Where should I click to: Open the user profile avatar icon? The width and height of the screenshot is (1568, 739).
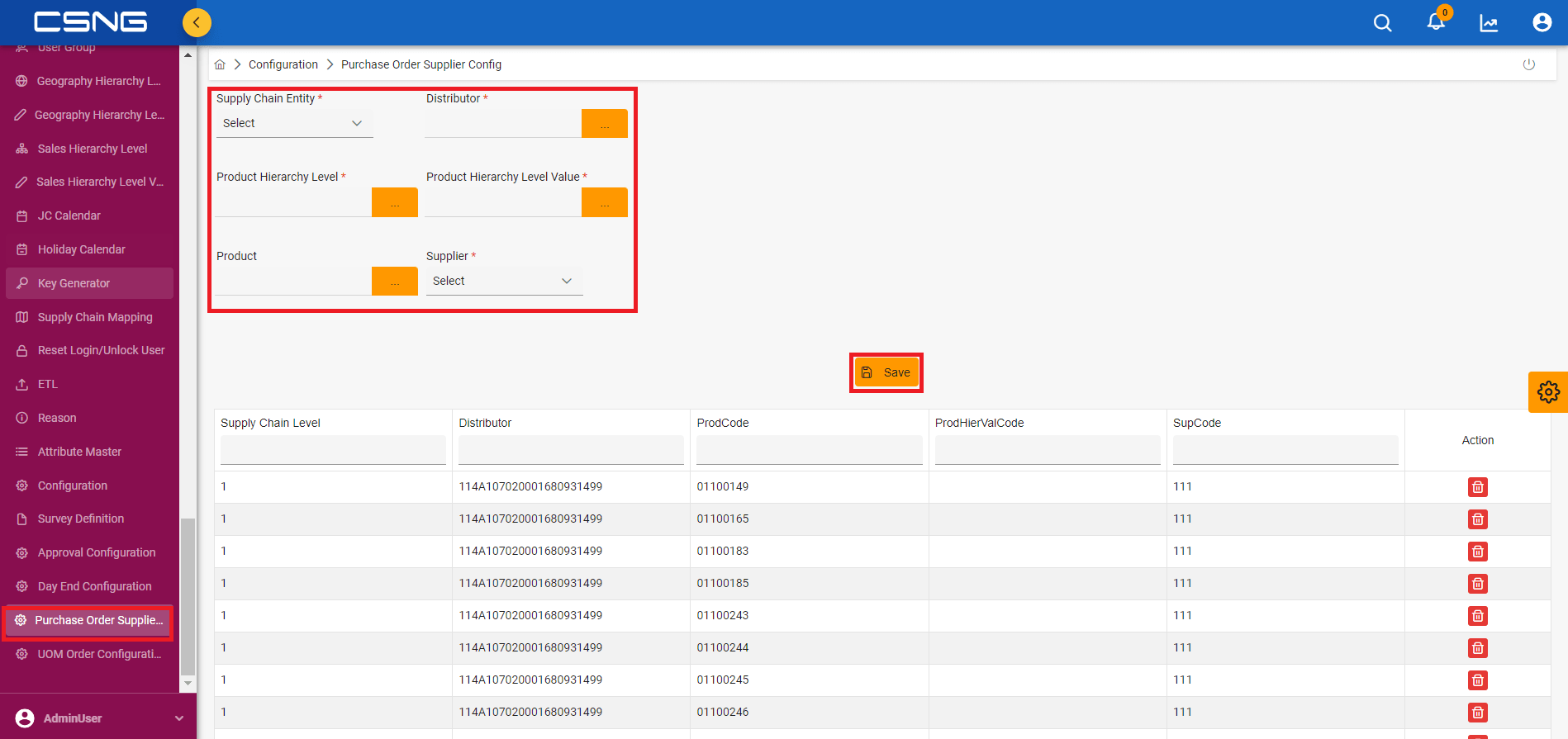pyautogui.click(x=1542, y=22)
